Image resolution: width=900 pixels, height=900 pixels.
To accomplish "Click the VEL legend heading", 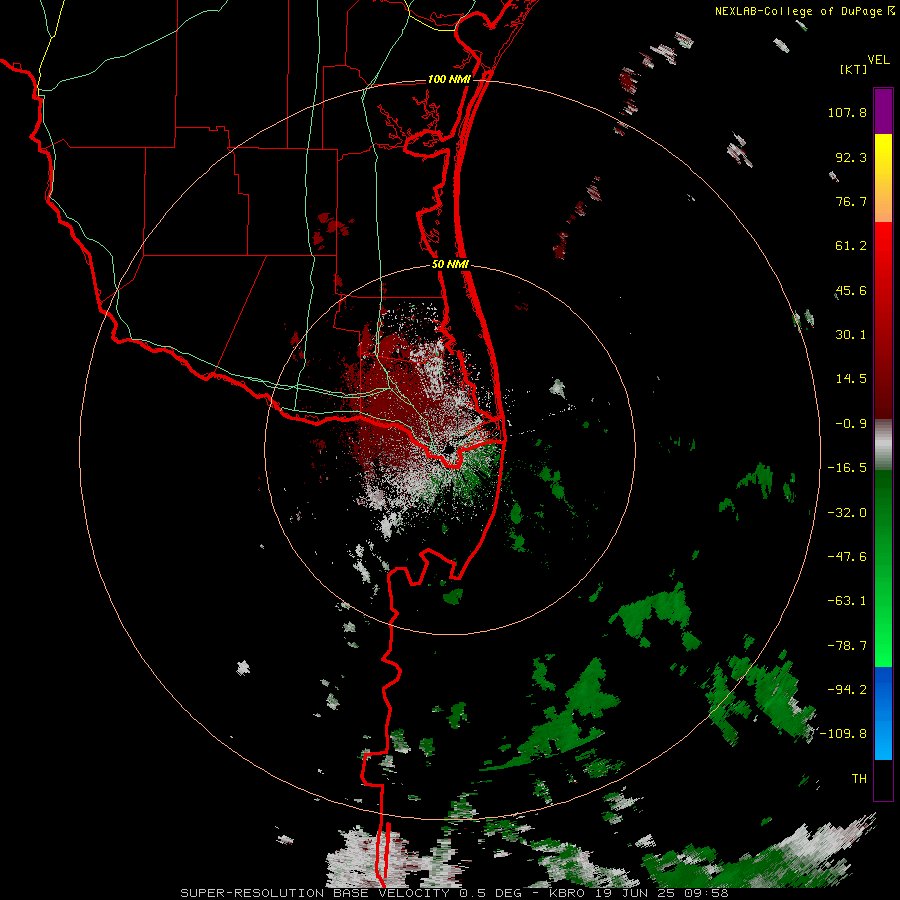I will [878, 60].
